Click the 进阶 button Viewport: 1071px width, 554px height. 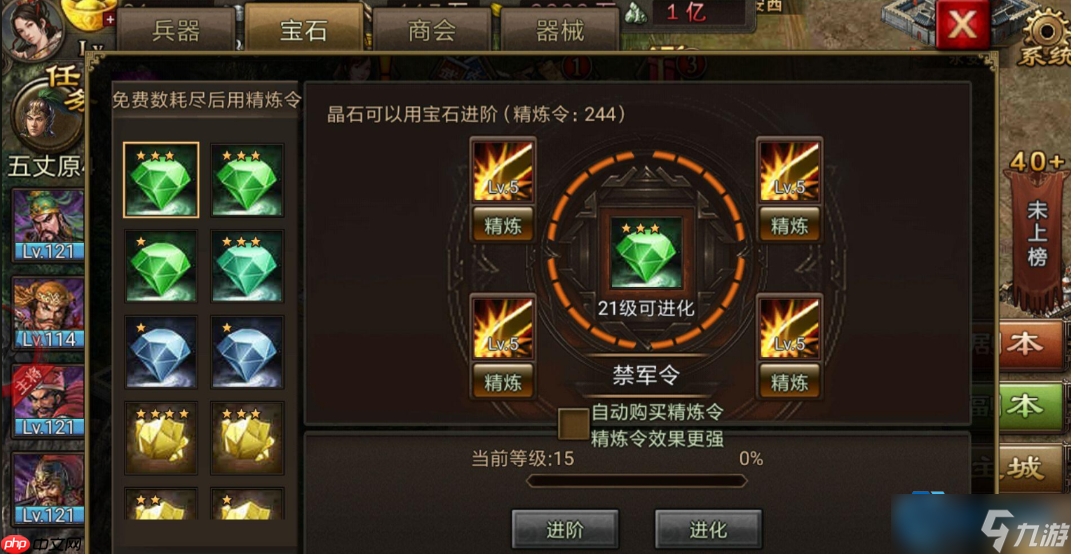565,529
